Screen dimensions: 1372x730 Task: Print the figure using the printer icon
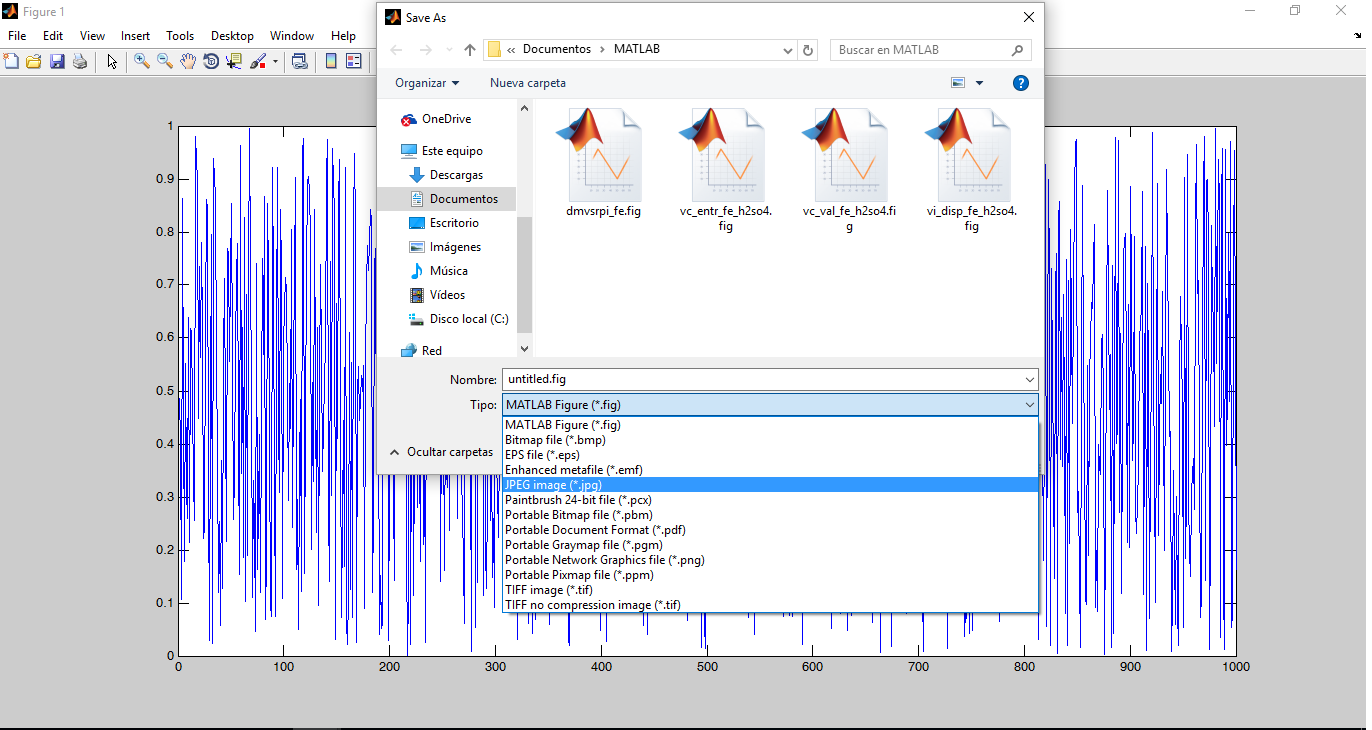79,61
